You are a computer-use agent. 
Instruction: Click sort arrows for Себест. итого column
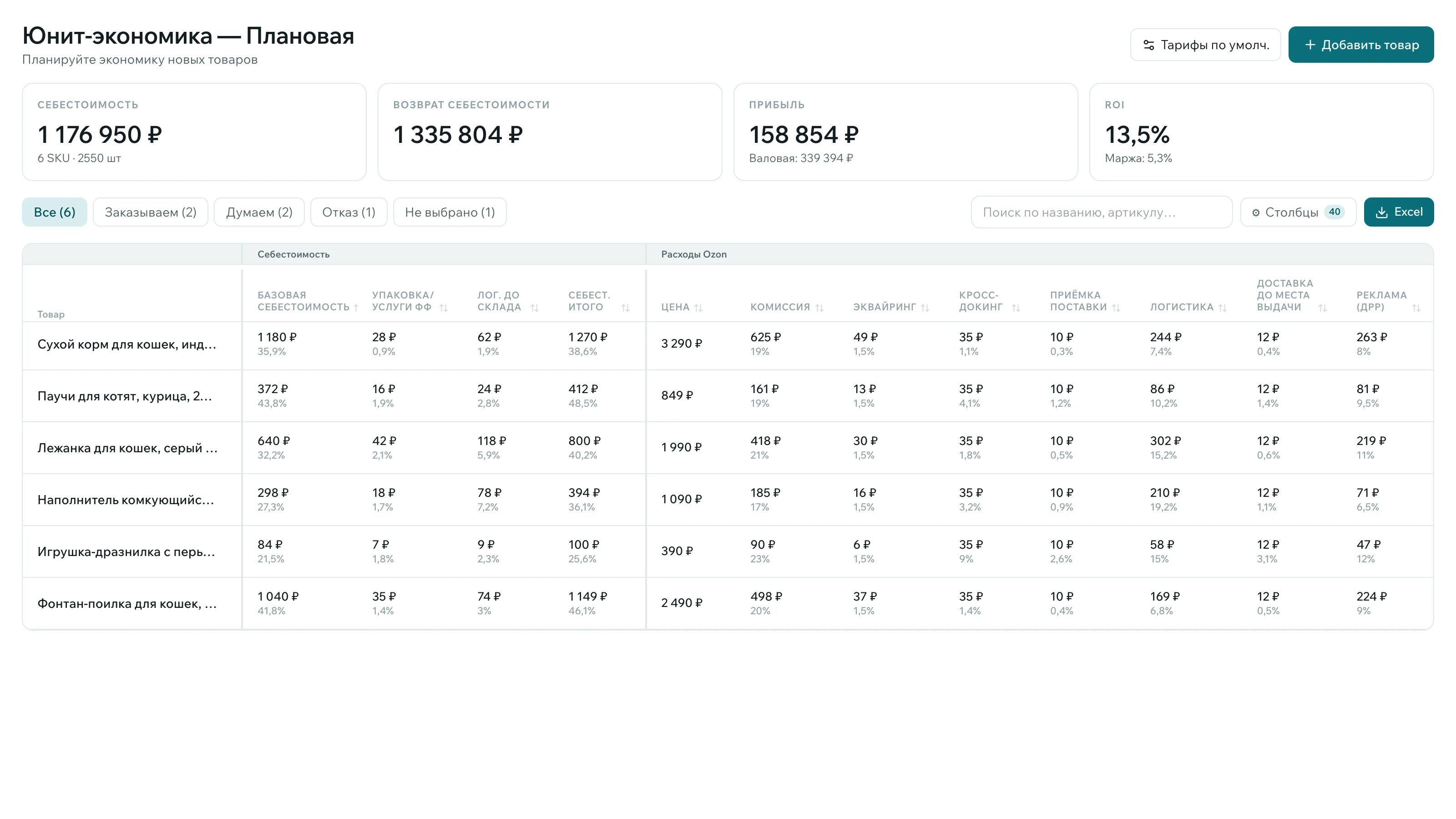pos(626,308)
